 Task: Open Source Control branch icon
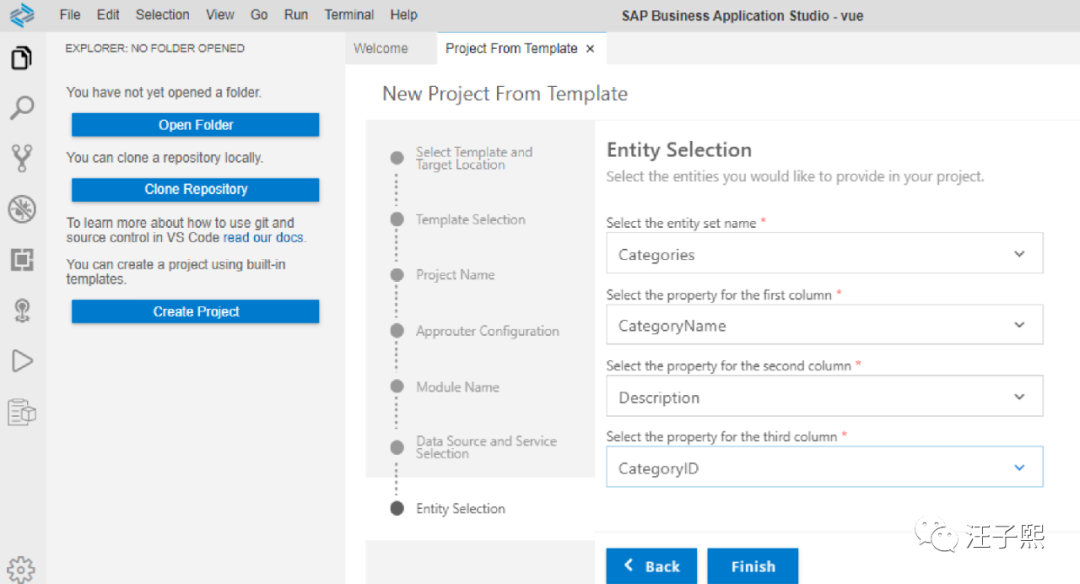click(x=21, y=158)
